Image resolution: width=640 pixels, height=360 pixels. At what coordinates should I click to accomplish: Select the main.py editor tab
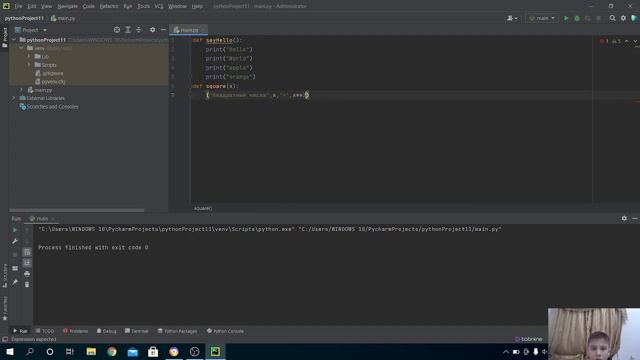click(189, 30)
